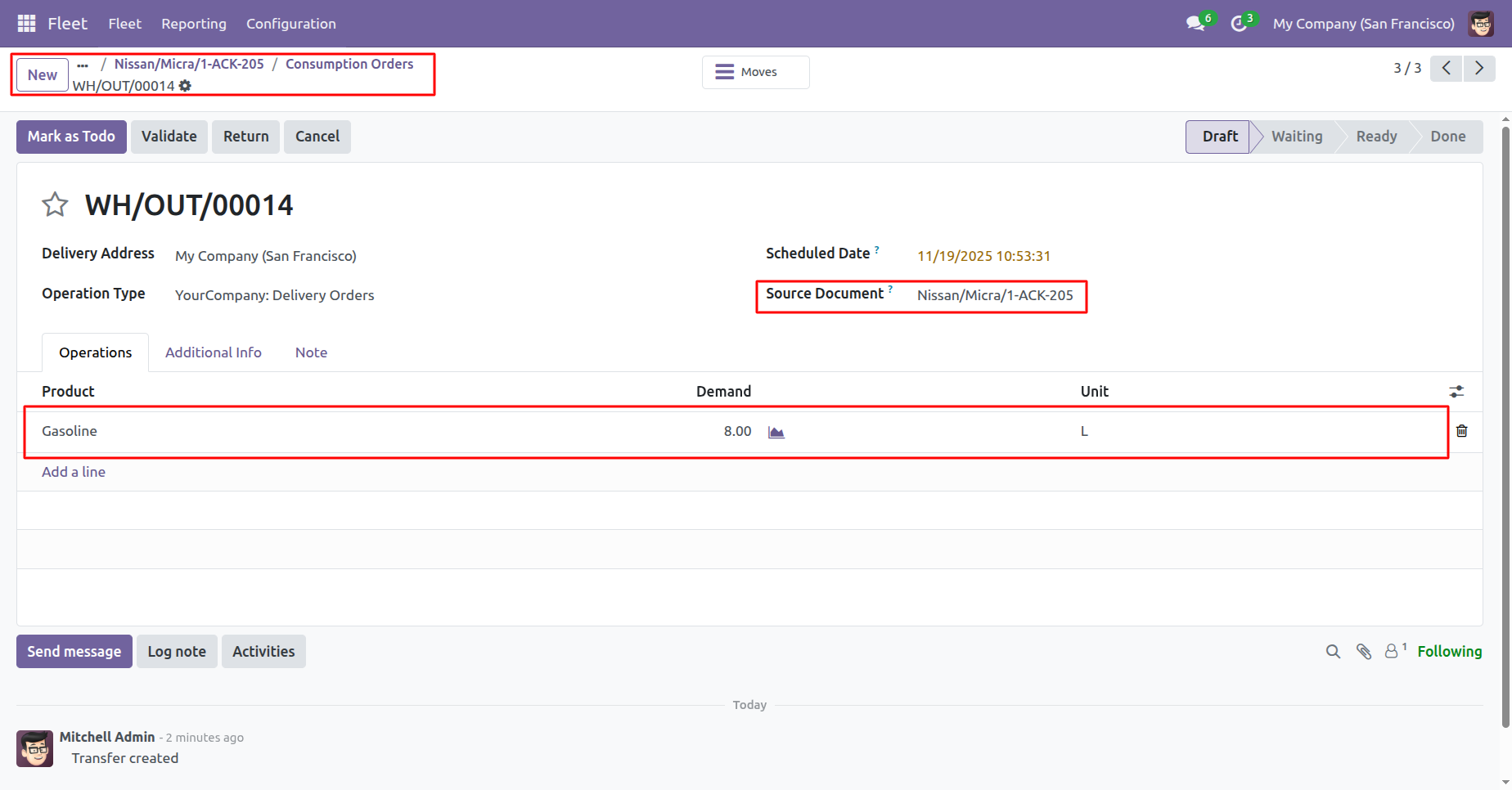The height and width of the screenshot is (790, 1512).
Task: Toggle the Following subscription status
Action: pyautogui.click(x=1449, y=652)
